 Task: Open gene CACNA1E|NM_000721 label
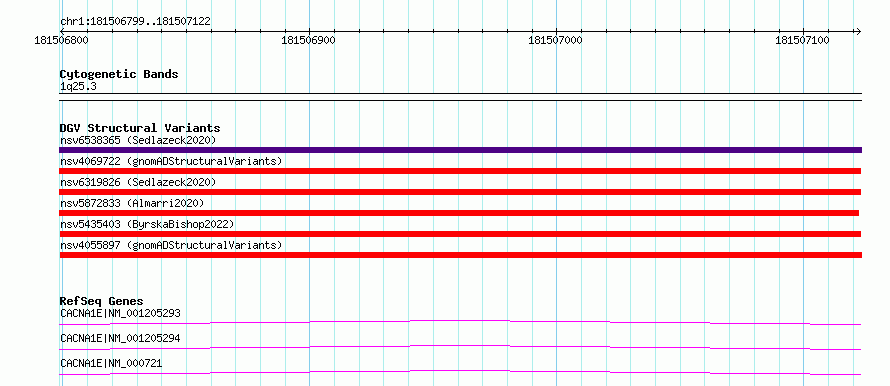tap(111, 363)
